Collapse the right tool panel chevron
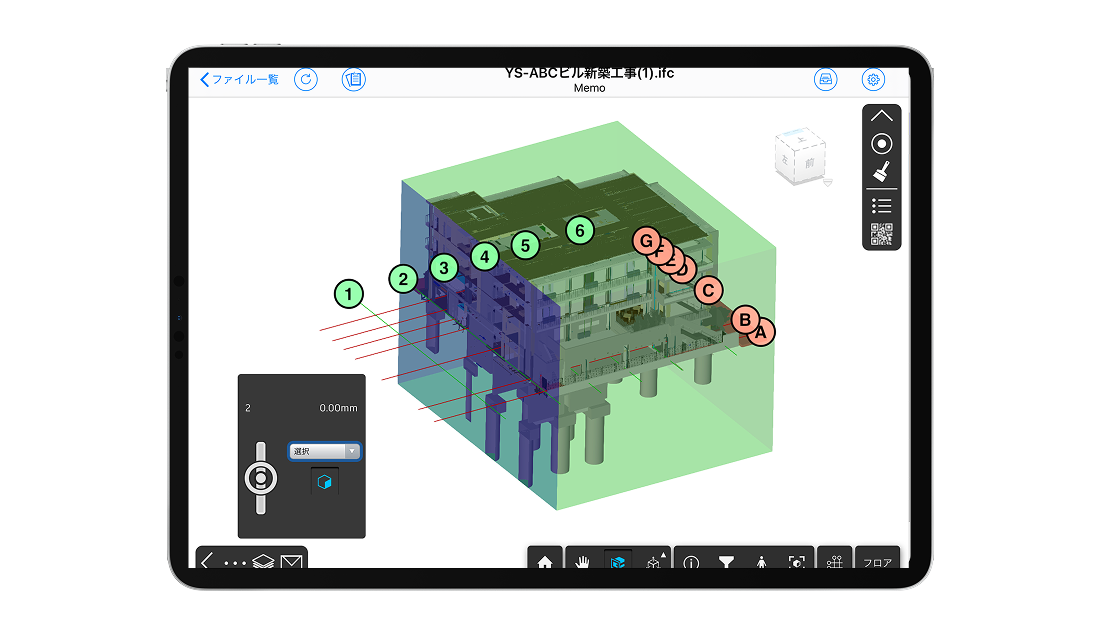Screen dimensions: 1100x641 click(881, 116)
